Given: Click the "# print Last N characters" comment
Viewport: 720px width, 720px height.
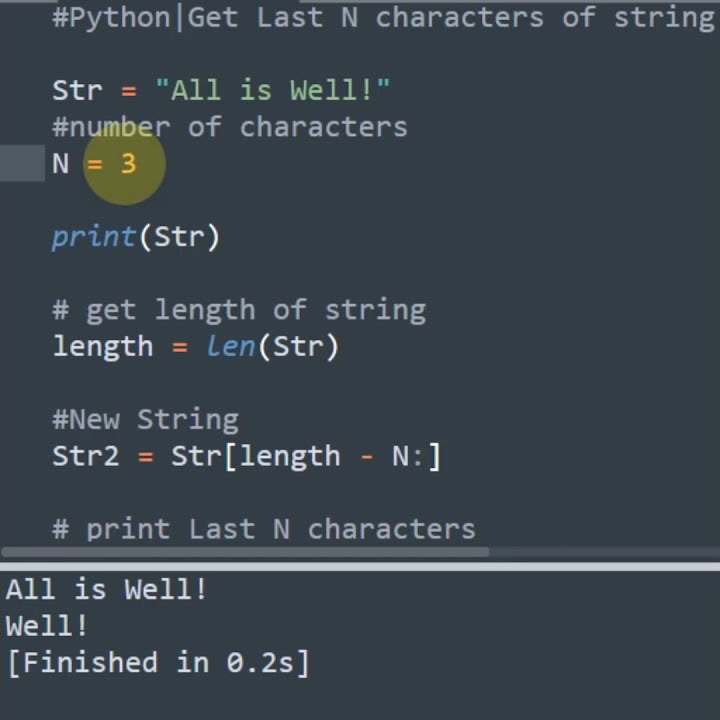Looking at the screenshot, I should (264, 529).
